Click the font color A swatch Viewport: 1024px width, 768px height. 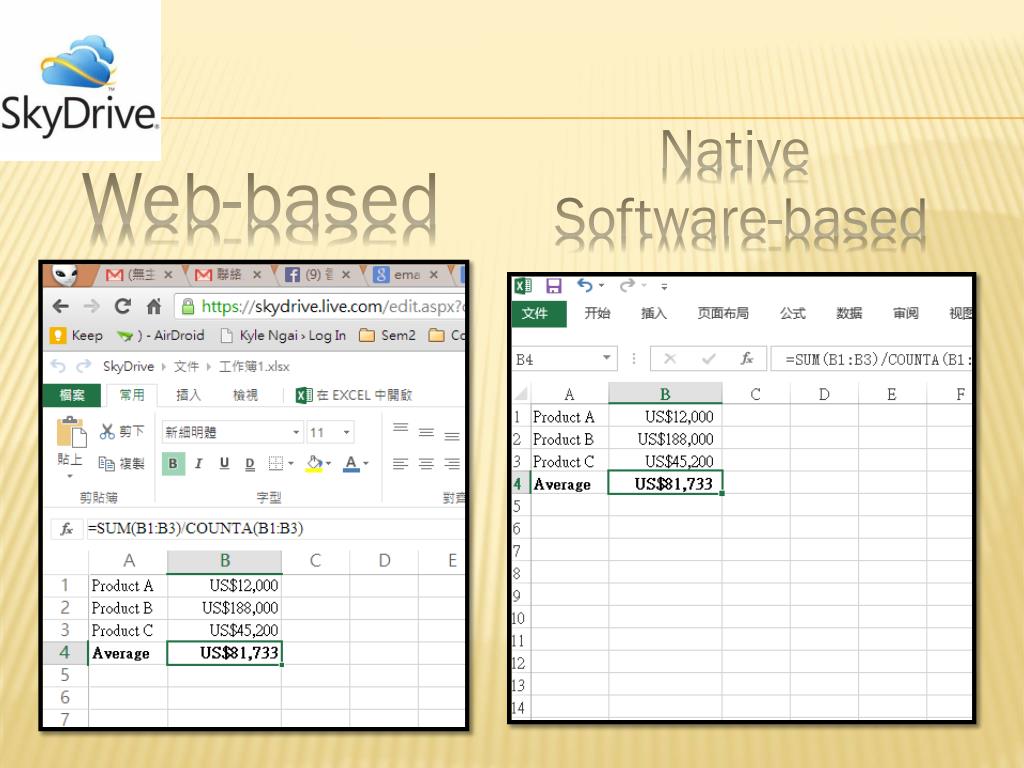[x=351, y=463]
